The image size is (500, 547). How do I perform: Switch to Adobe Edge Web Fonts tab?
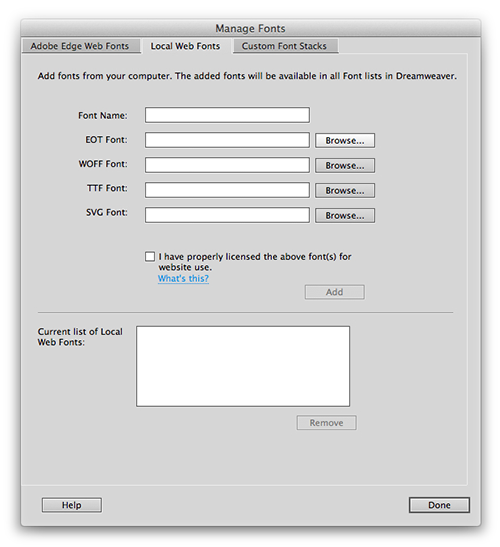pos(81,46)
